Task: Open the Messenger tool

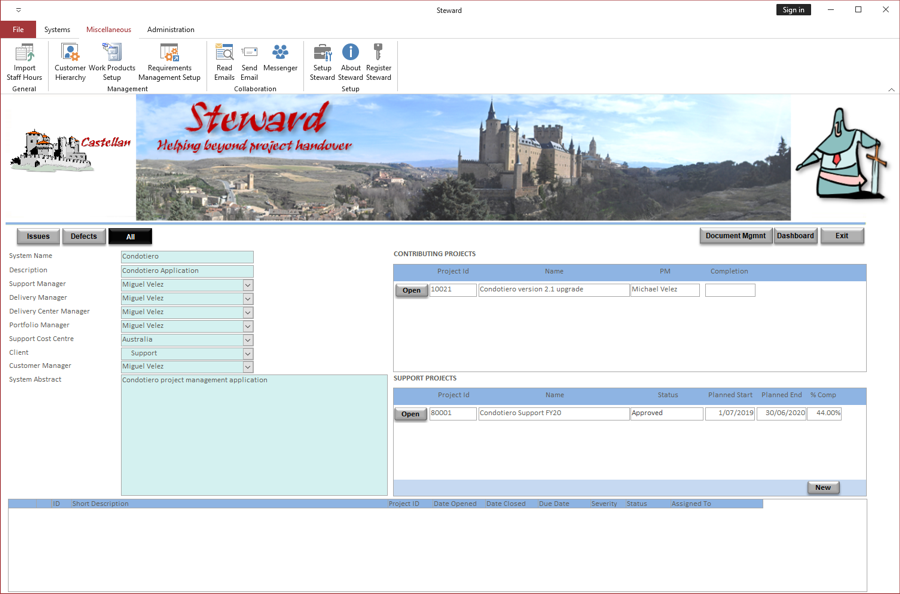Action: tap(280, 58)
